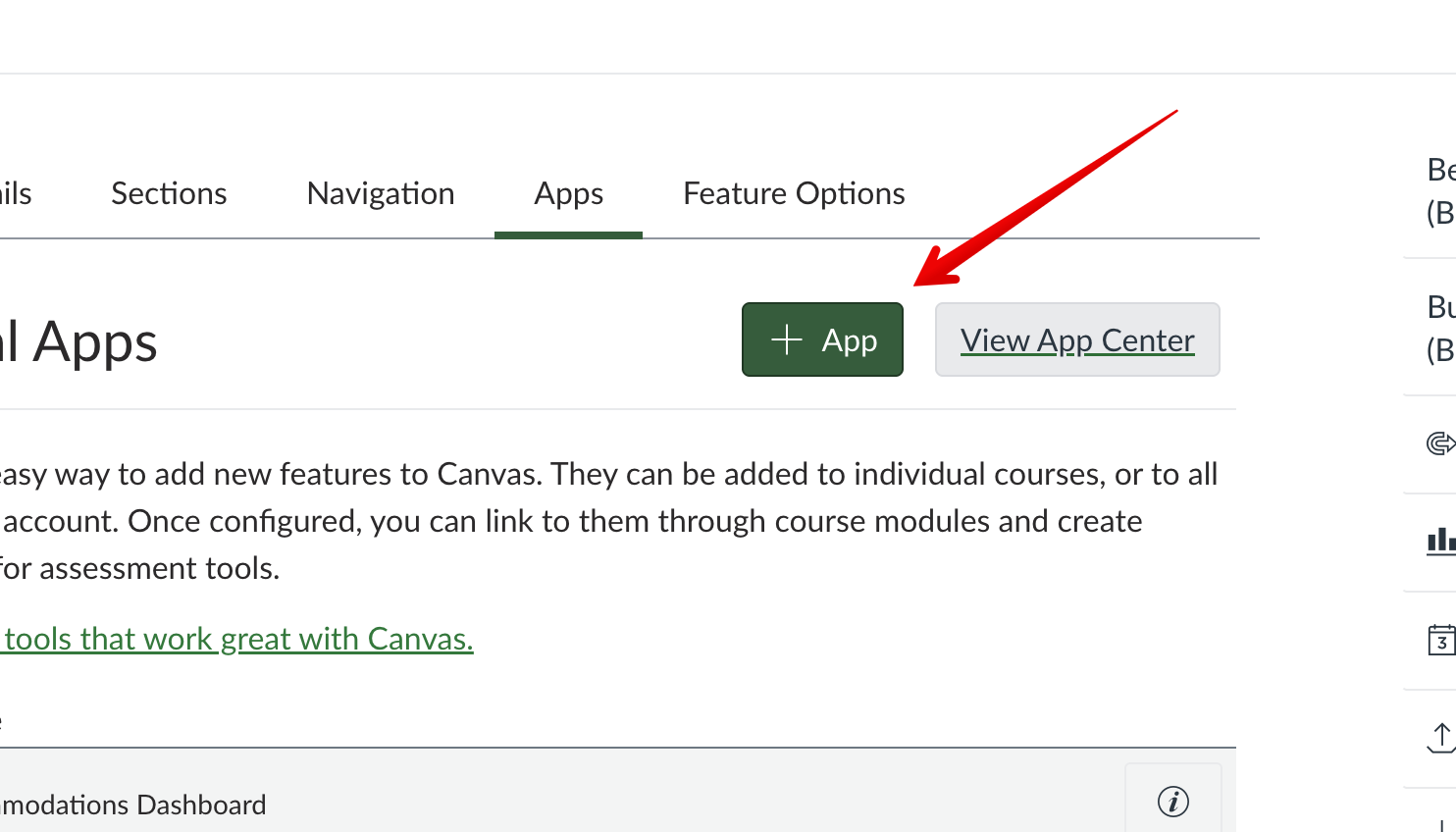Open the Course Calendar icon
The image size is (1456, 832).
[x=1440, y=640]
